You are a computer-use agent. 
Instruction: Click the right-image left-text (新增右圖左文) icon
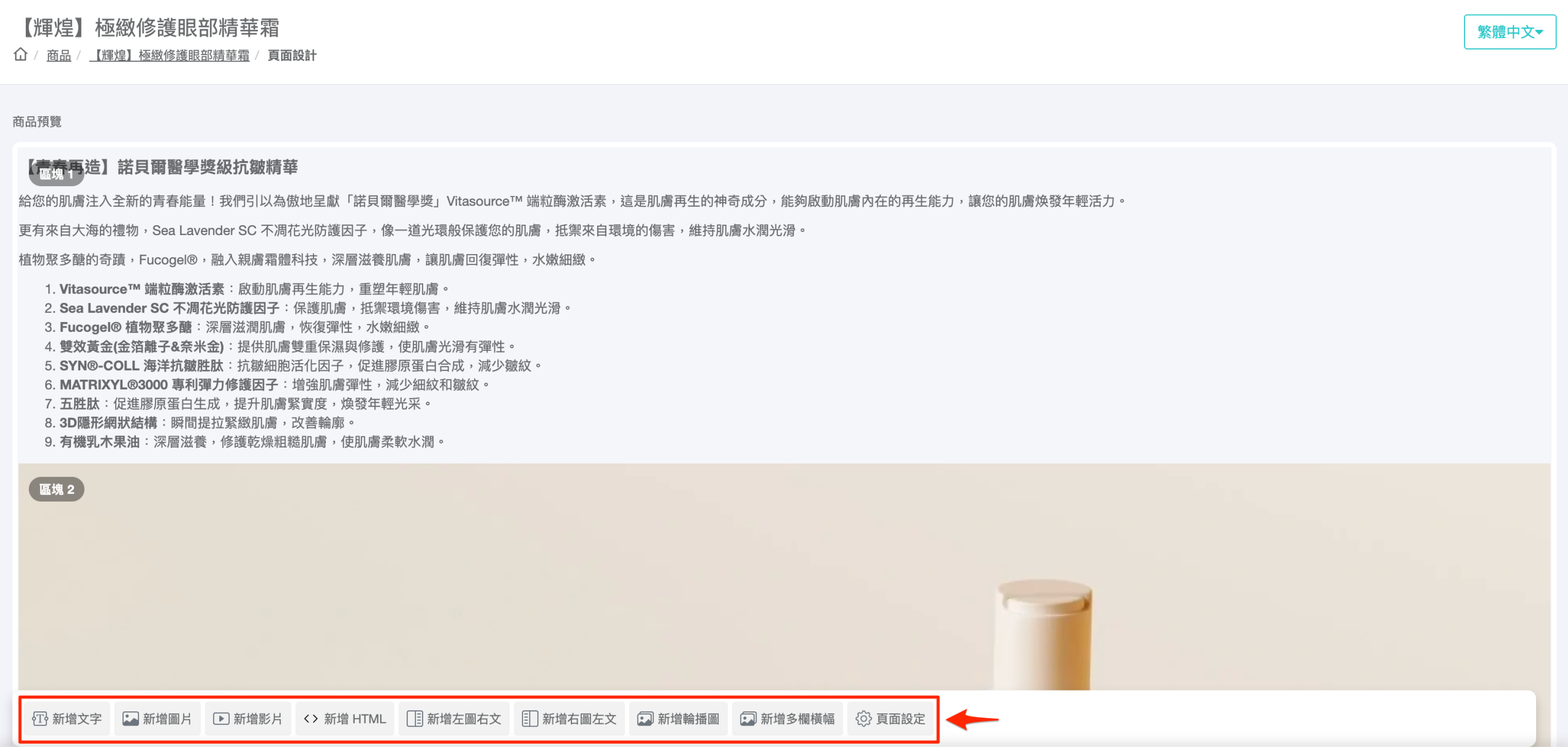tap(529, 719)
